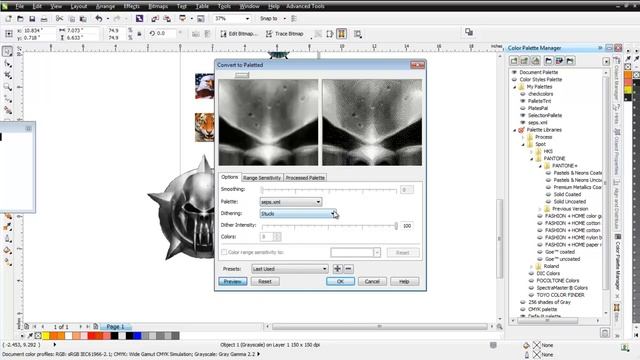The image size is (640, 360).
Task: Click the Reset button beside Preview
Action: (264, 281)
